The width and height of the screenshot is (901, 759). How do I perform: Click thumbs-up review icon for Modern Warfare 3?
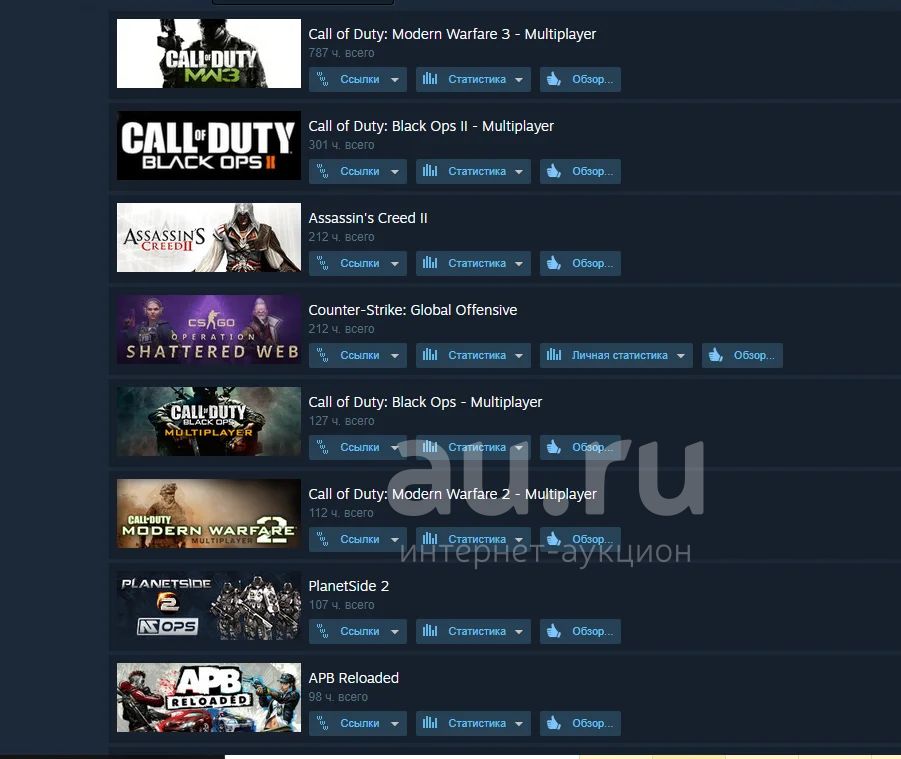point(553,79)
